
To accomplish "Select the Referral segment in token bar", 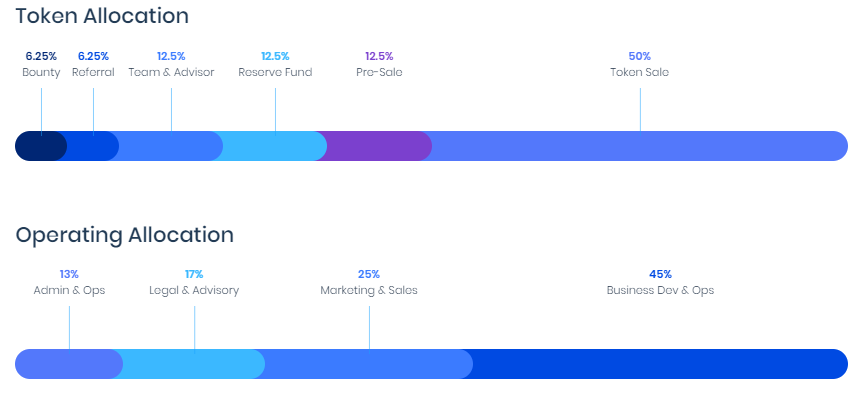I will pos(93,146).
